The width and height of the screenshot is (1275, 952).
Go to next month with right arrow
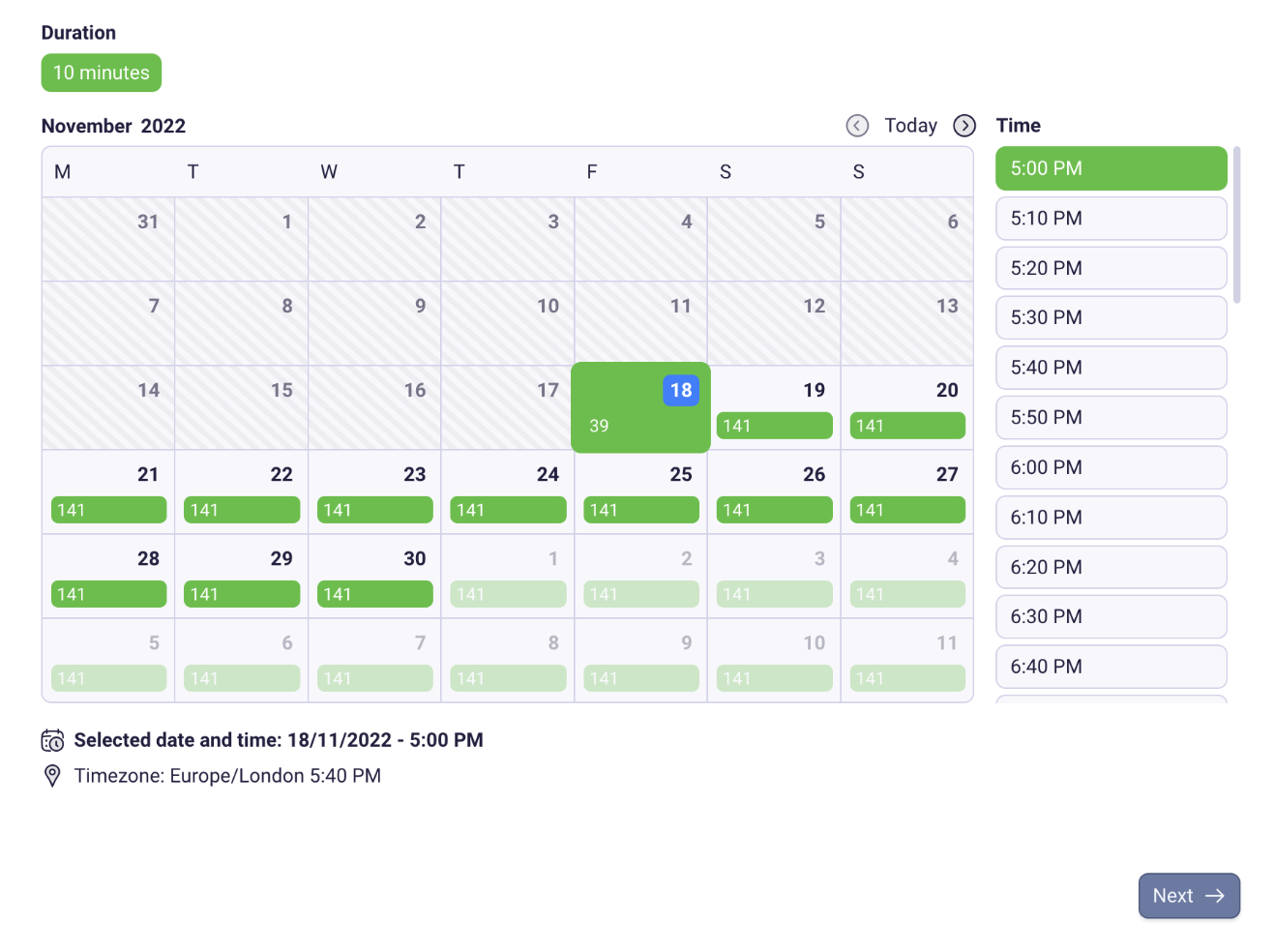[964, 126]
